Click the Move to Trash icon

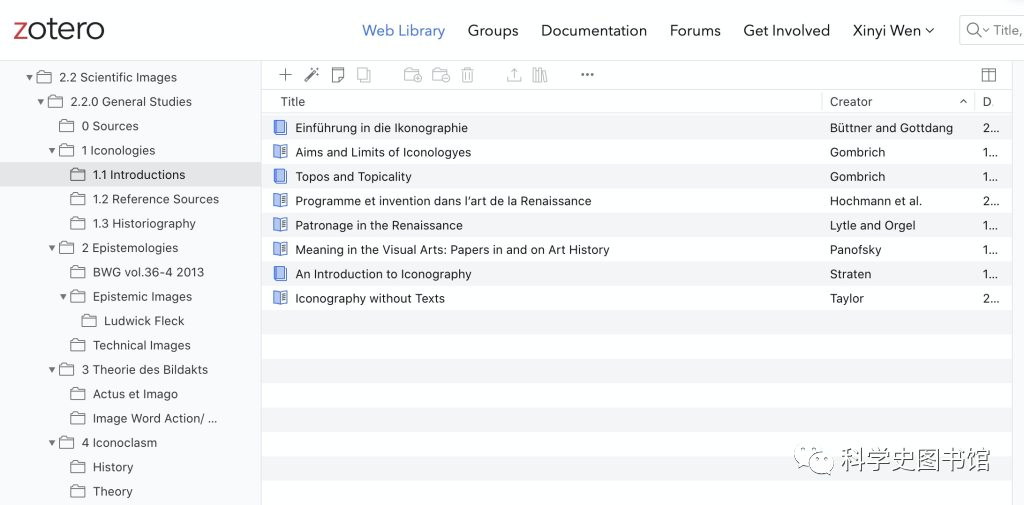pyautogui.click(x=467, y=75)
